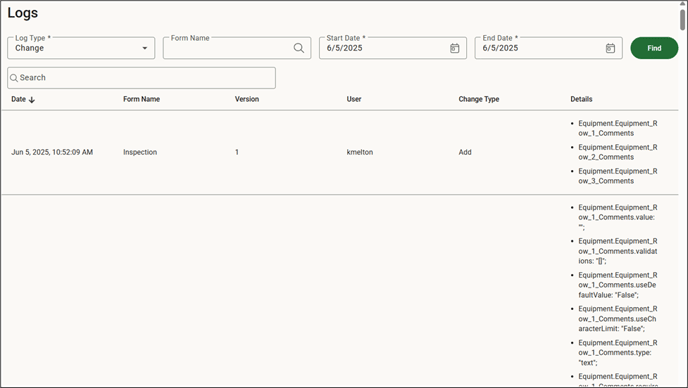The image size is (688, 388).
Task: Open the End Date calendar picker
Action: [610, 48]
